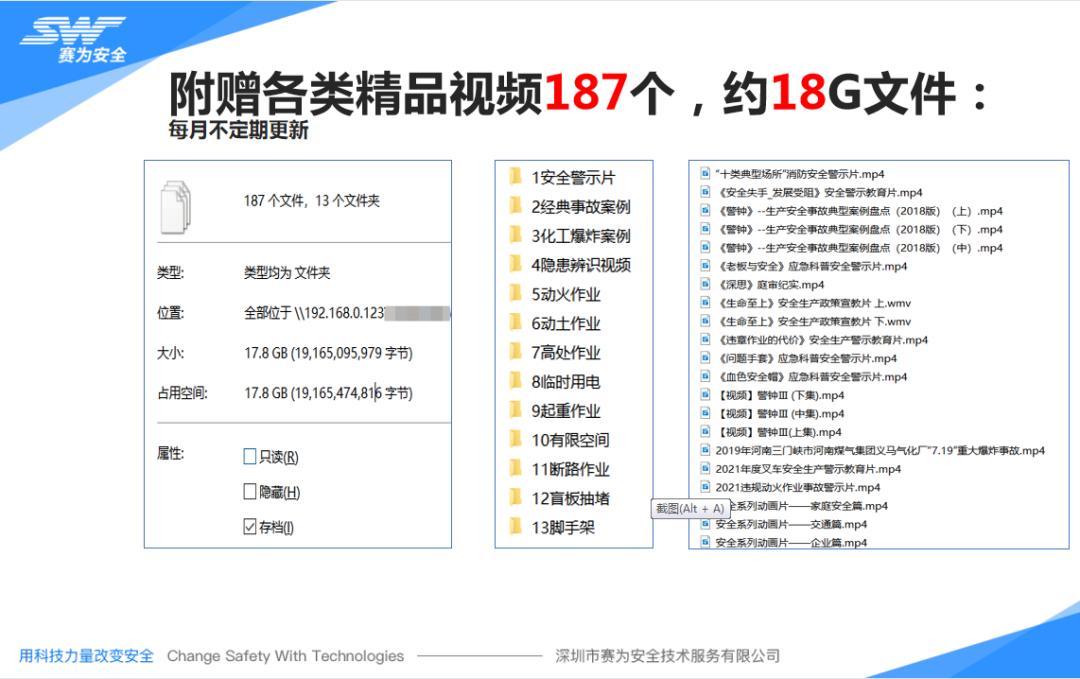Select the 3化工爆炸案例 folder icon
This screenshot has width=1080, height=679.
tap(516, 236)
